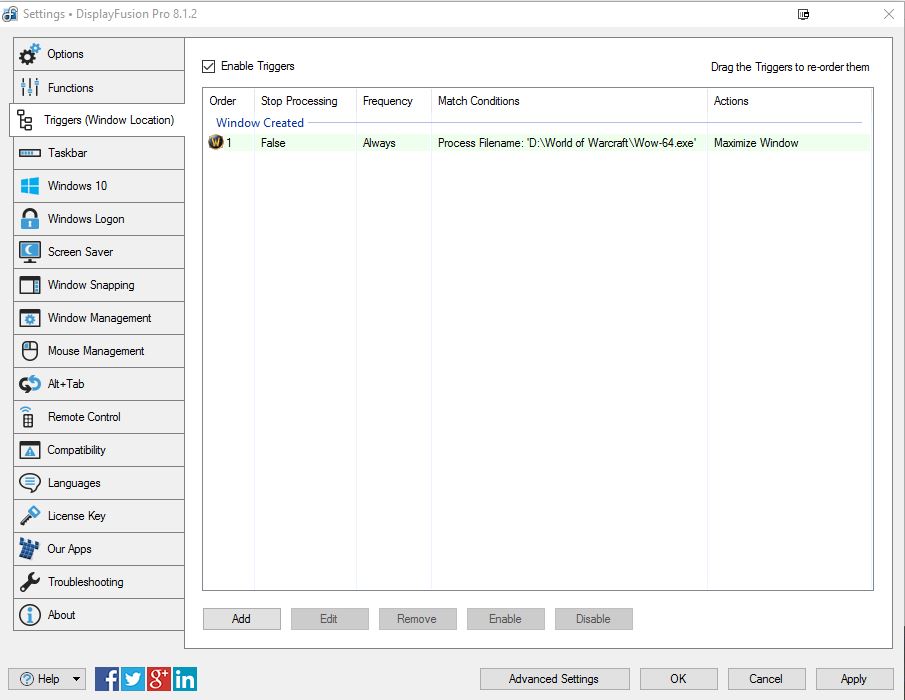Click the Functions sliders icon
The width and height of the screenshot is (905, 700).
[30, 87]
